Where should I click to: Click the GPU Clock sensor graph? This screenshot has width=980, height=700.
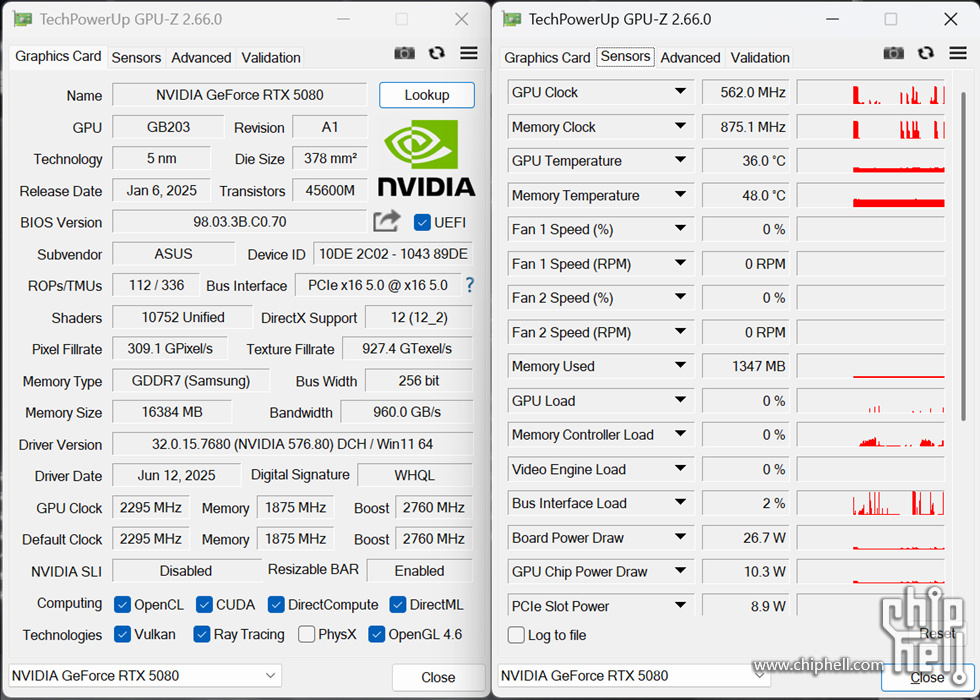871,92
